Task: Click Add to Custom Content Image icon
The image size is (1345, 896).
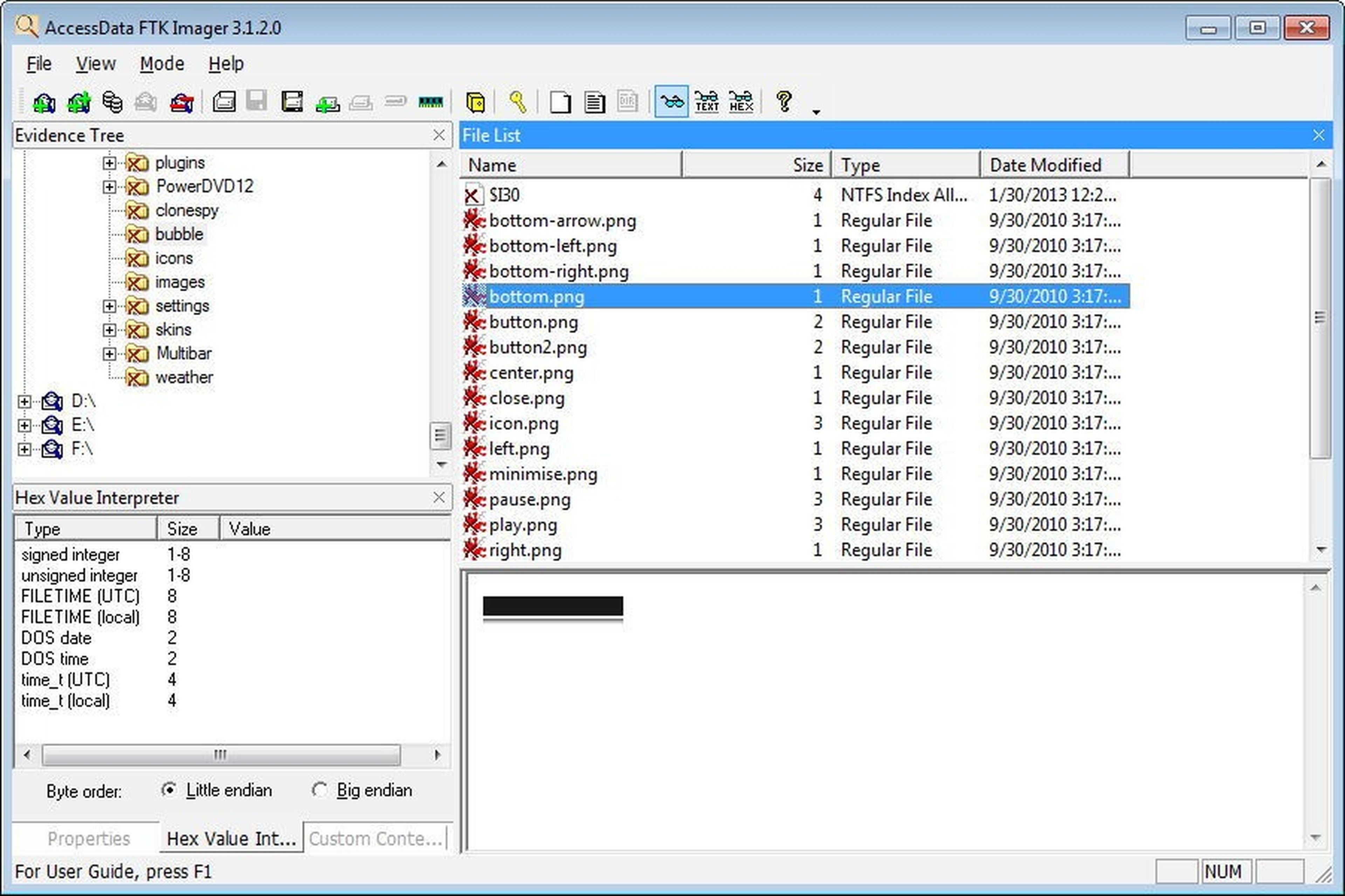Action: click(x=327, y=103)
